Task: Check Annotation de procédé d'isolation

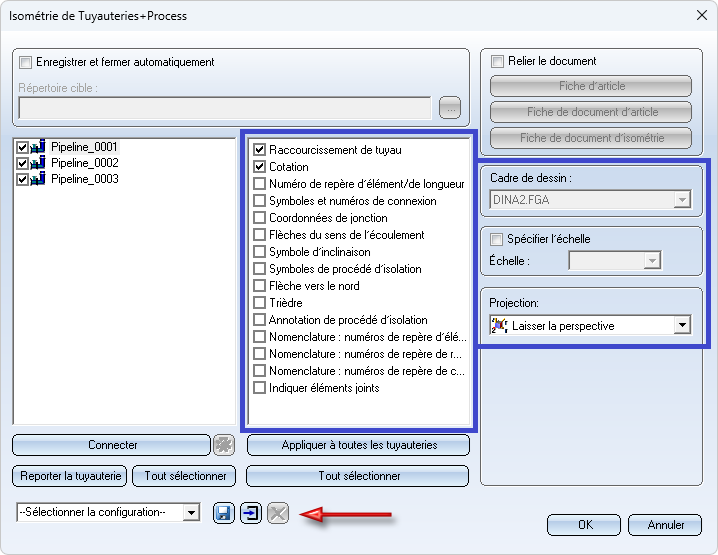Action: [x=260, y=319]
